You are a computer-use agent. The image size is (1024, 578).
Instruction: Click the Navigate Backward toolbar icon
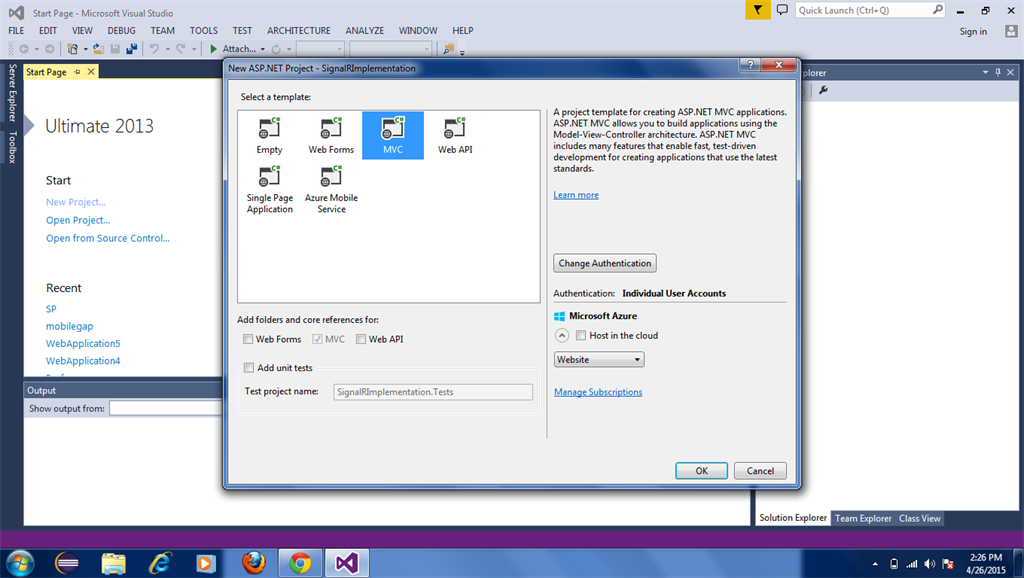(x=24, y=49)
